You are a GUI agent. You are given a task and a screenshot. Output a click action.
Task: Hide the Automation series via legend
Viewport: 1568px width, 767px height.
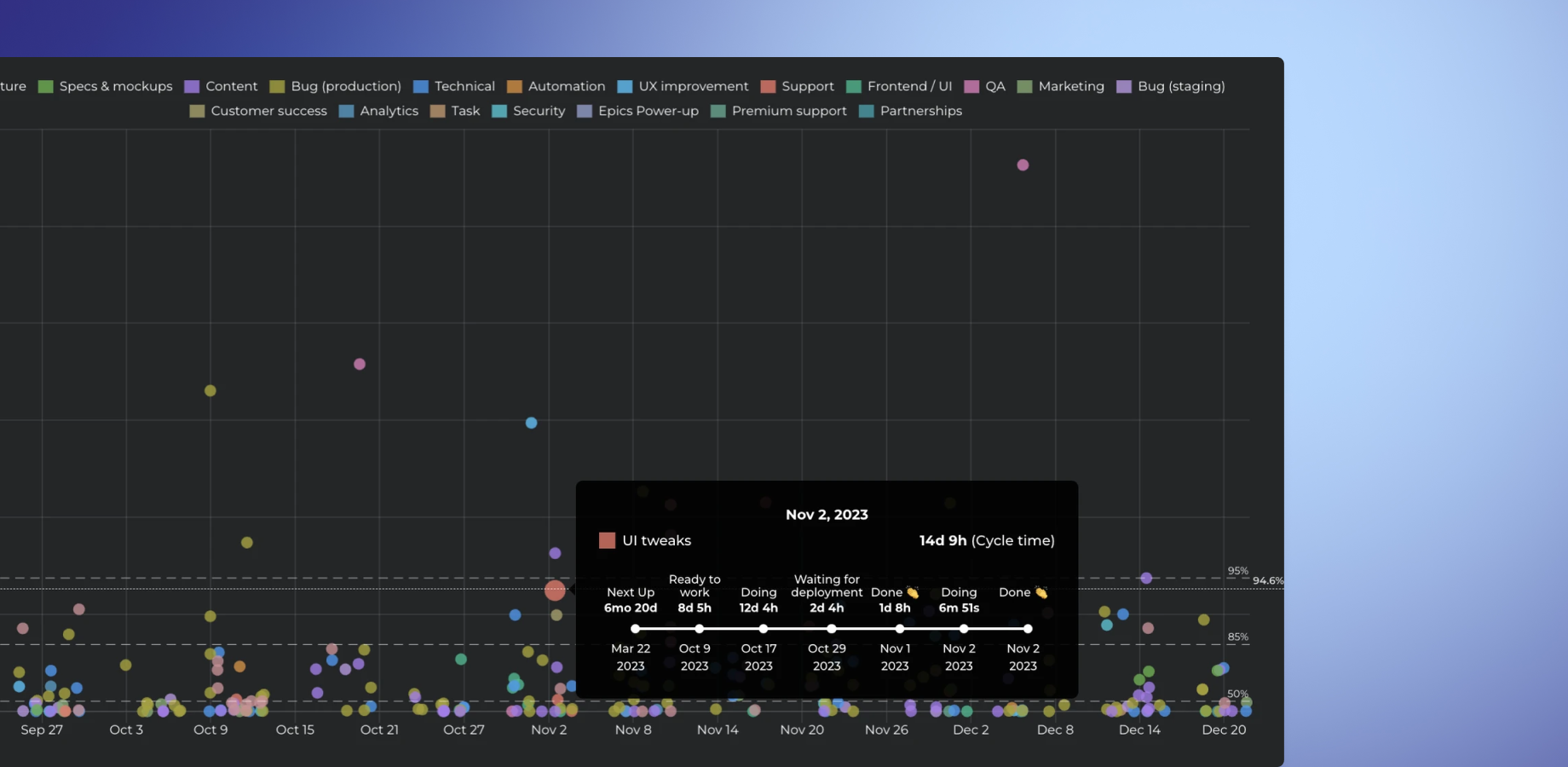pos(556,86)
